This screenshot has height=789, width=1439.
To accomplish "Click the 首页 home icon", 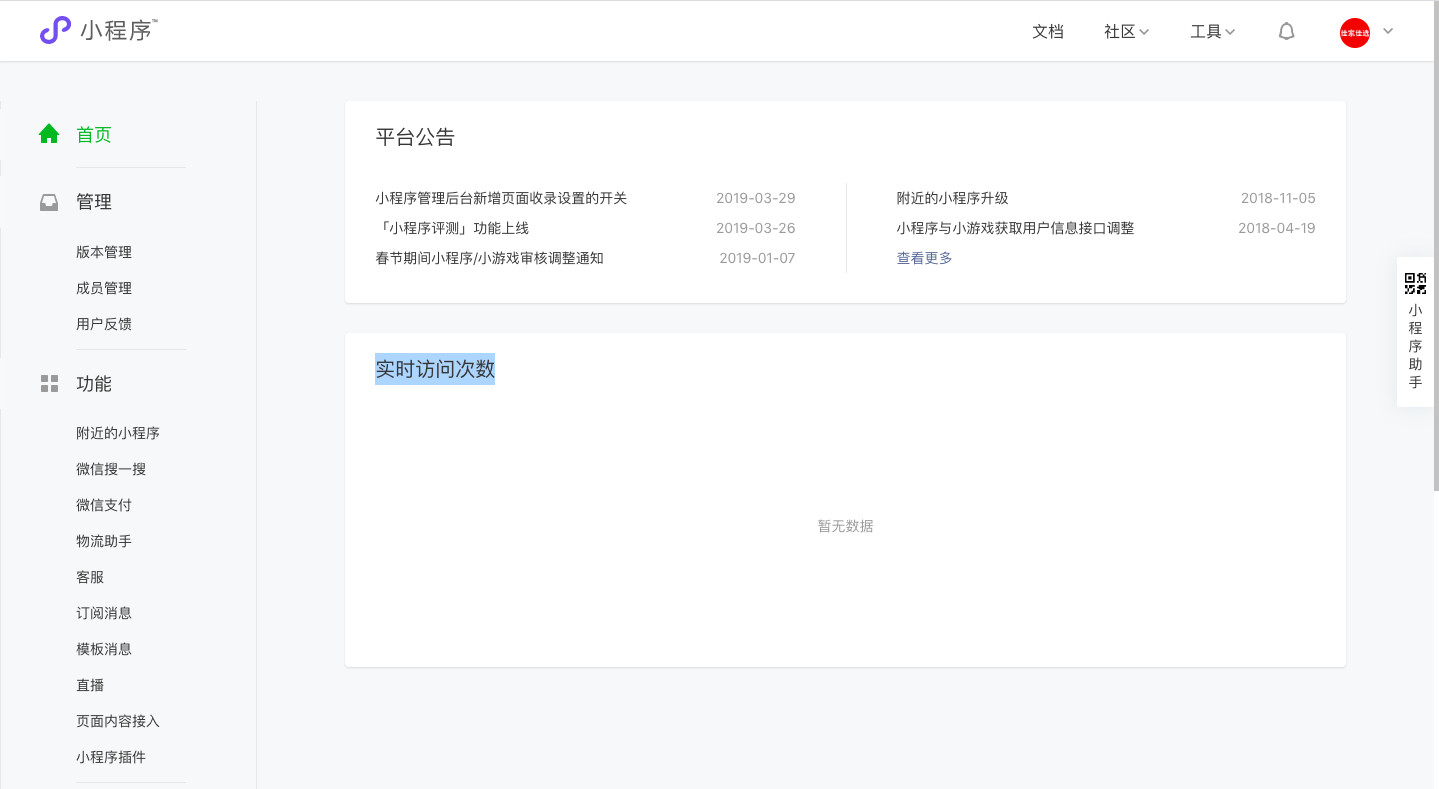I will [x=49, y=134].
